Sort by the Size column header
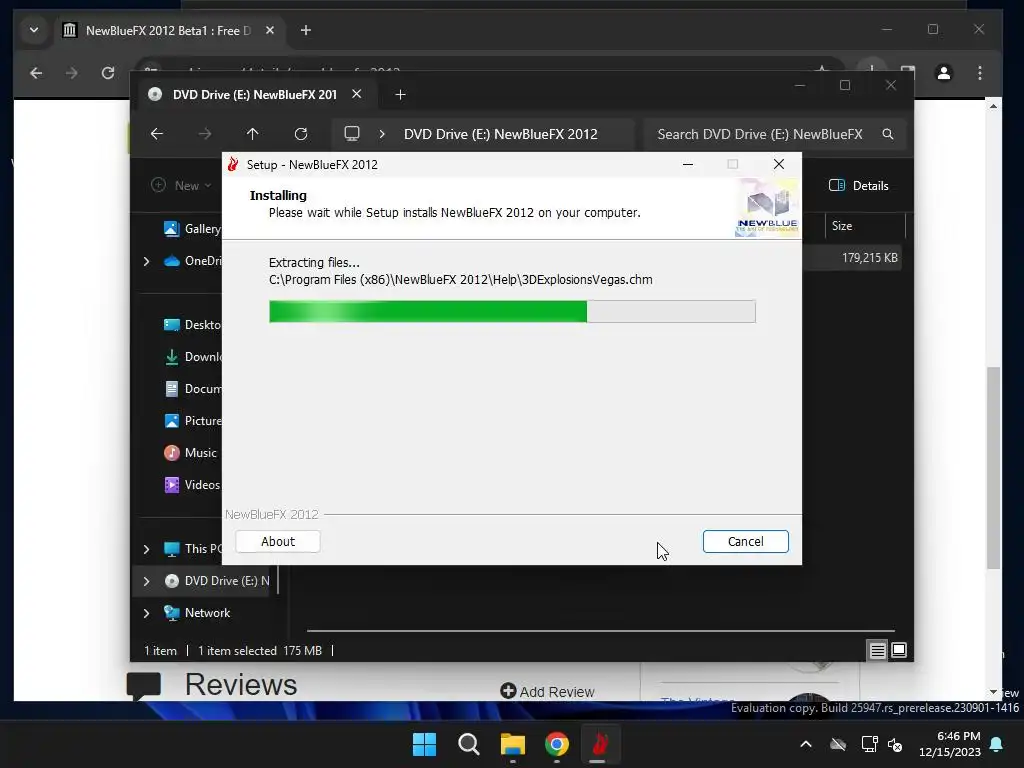Viewport: 1024px width, 768px height. click(842, 226)
